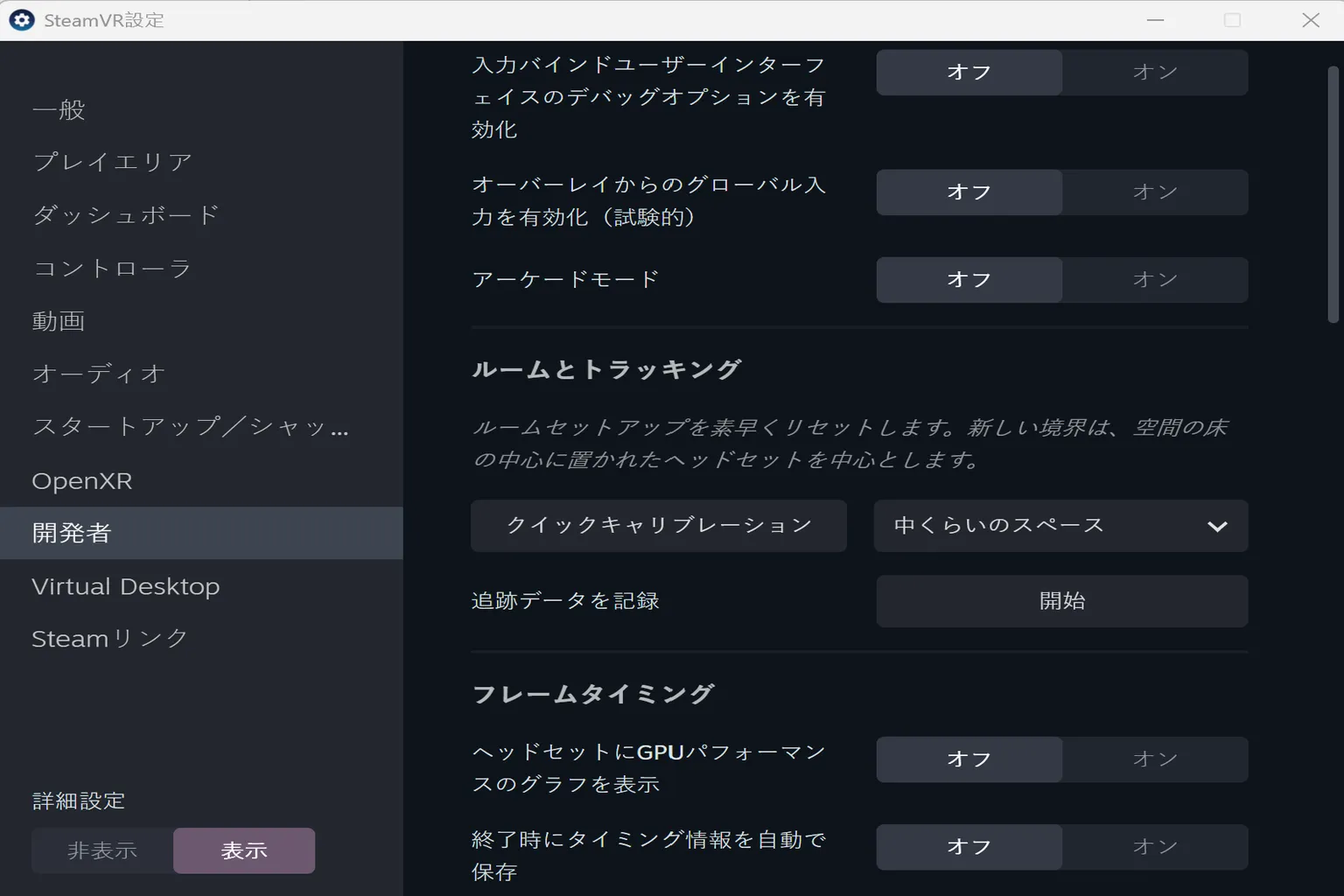Open Virtual Desktop settings tab

201,586
